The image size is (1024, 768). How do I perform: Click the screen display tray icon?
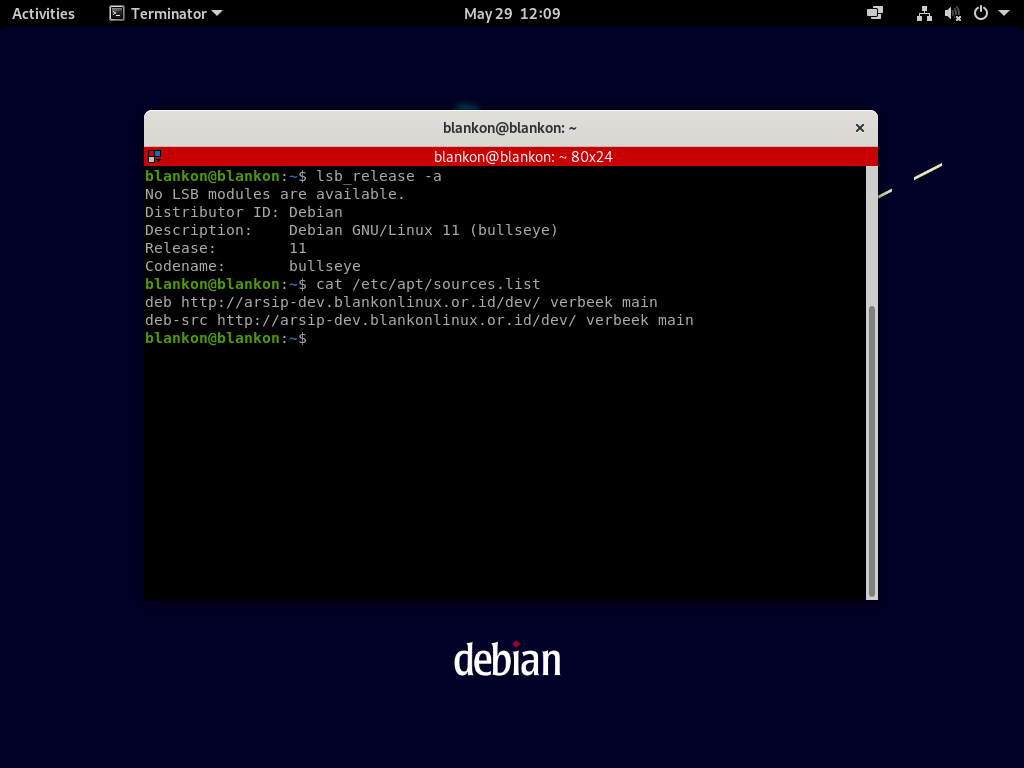pyautogui.click(x=874, y=13)
